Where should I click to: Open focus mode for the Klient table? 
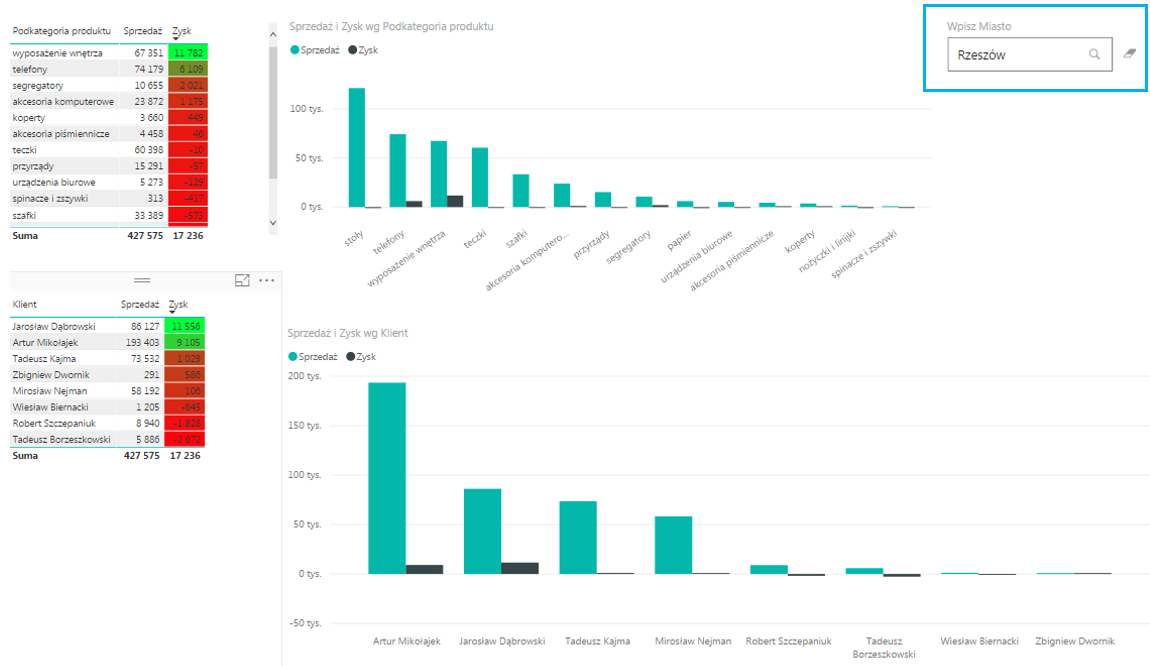point(242,281)
